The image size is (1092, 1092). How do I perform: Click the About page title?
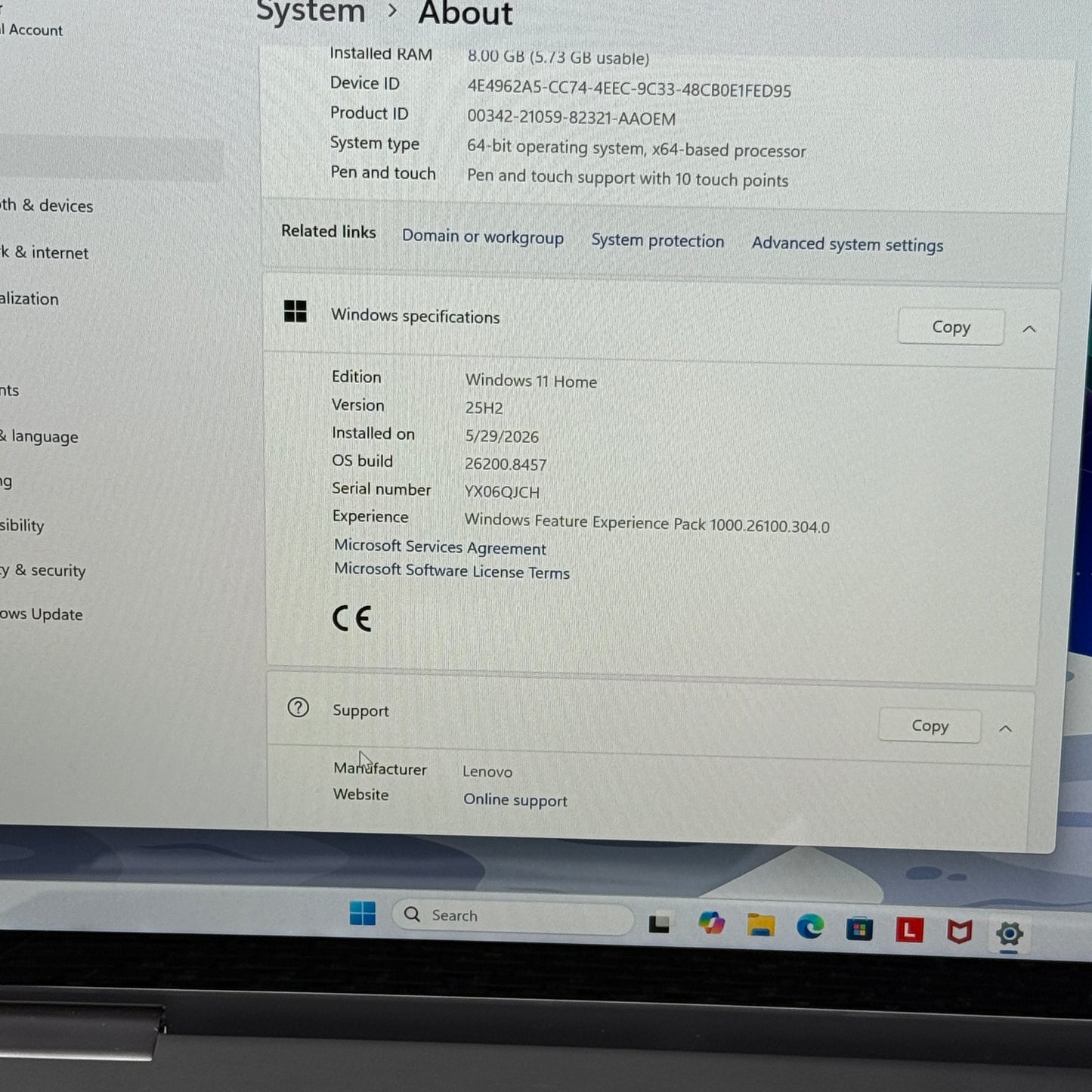465,14
